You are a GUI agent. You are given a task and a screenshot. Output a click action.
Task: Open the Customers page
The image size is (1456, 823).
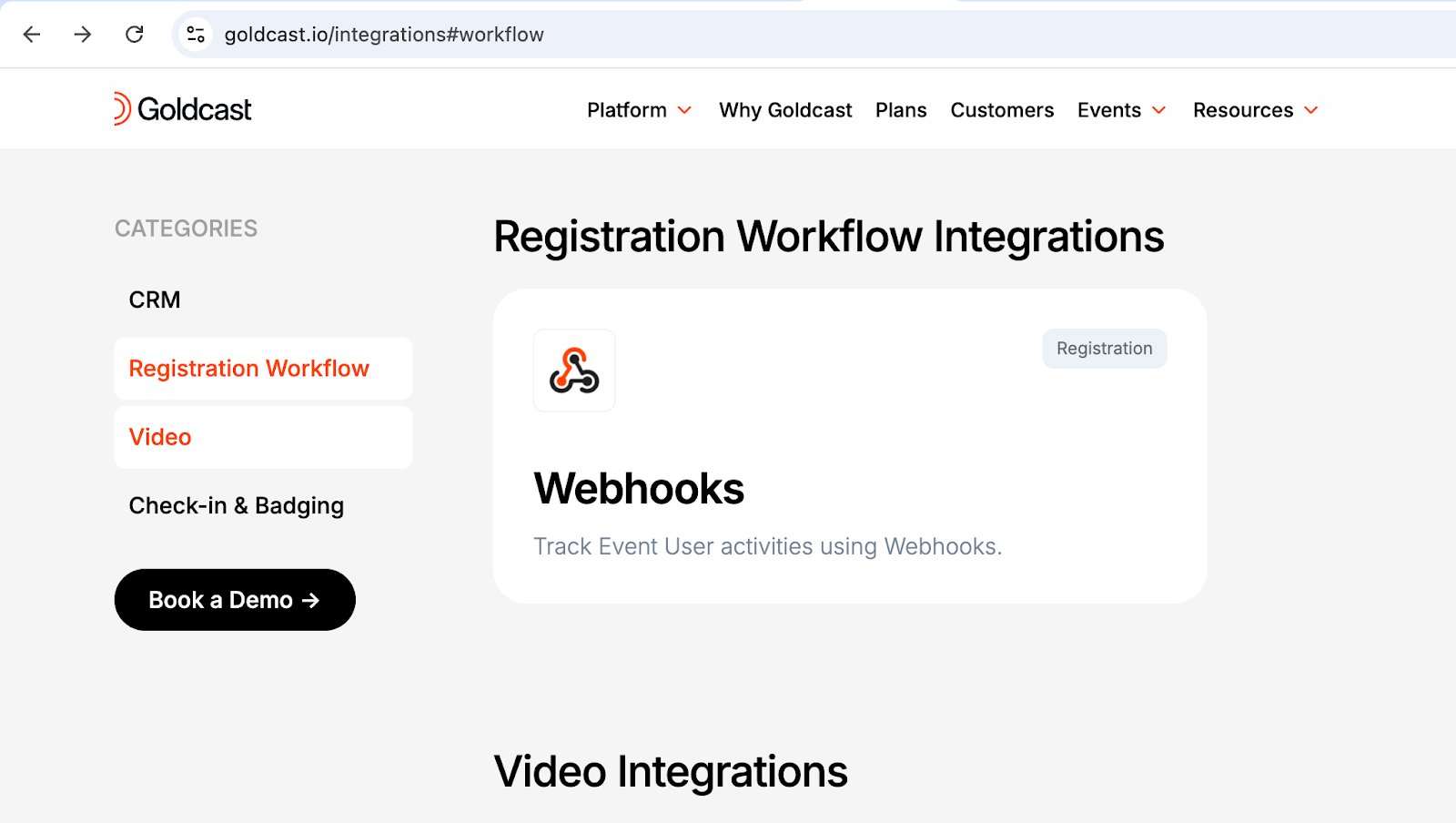coord(1002,110)
